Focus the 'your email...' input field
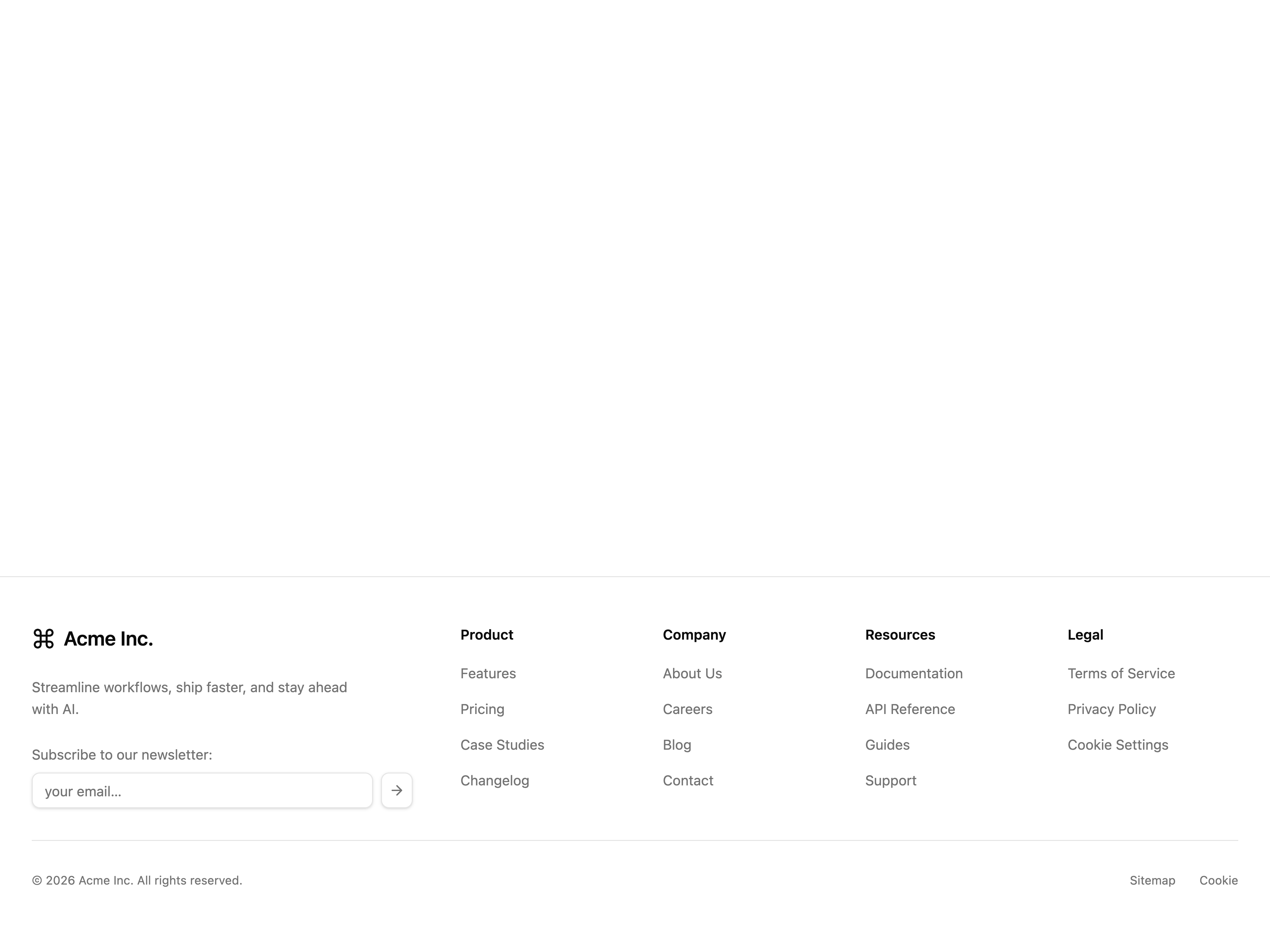The width and height of the screenshot is (1270, 952). tap(202, 791)
